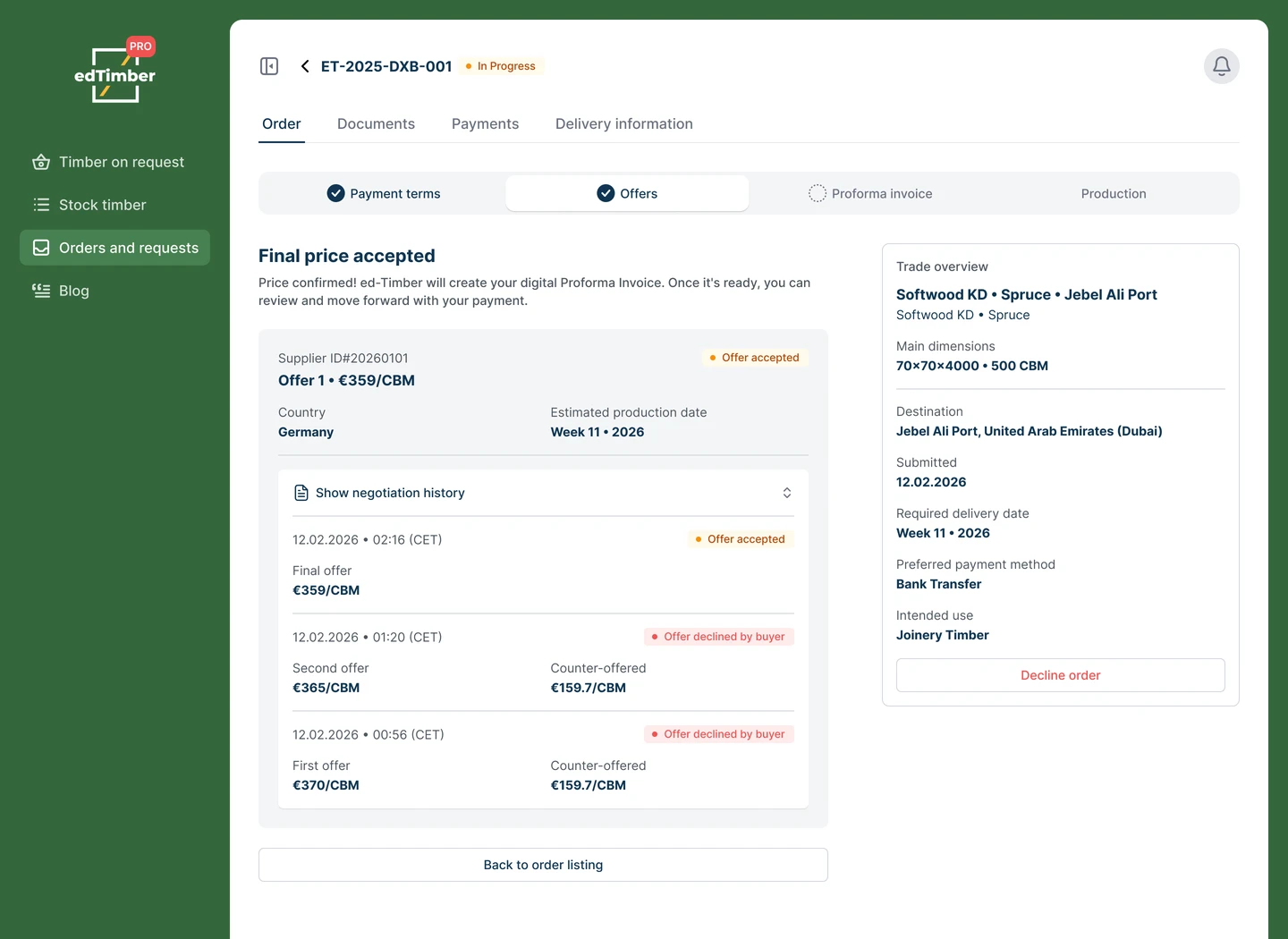Click the Joinery Timber intended use
Screen dimensions: 1288x939
[x=943, y=635]
